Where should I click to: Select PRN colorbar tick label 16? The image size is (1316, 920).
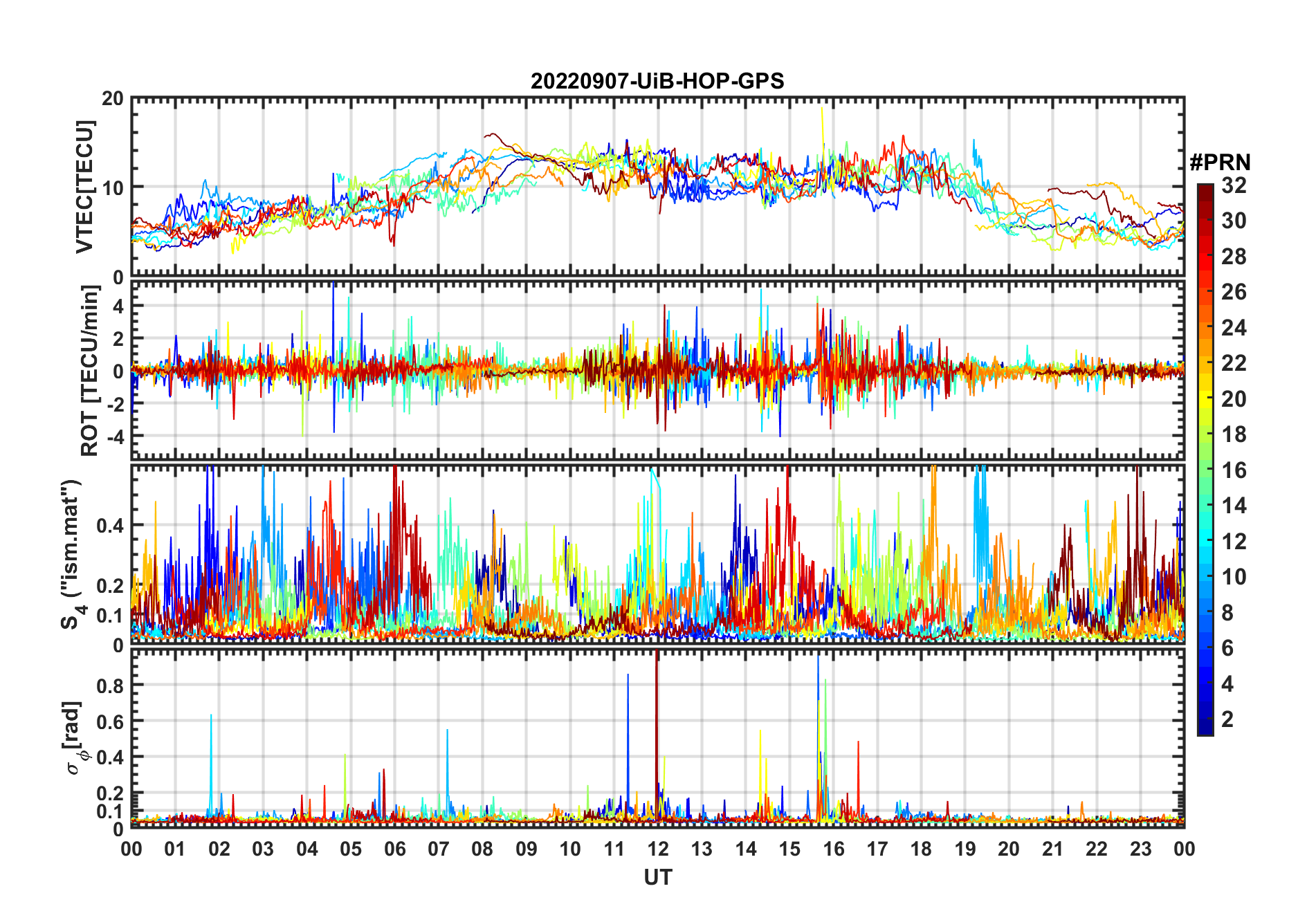[x=1234, y=470]
